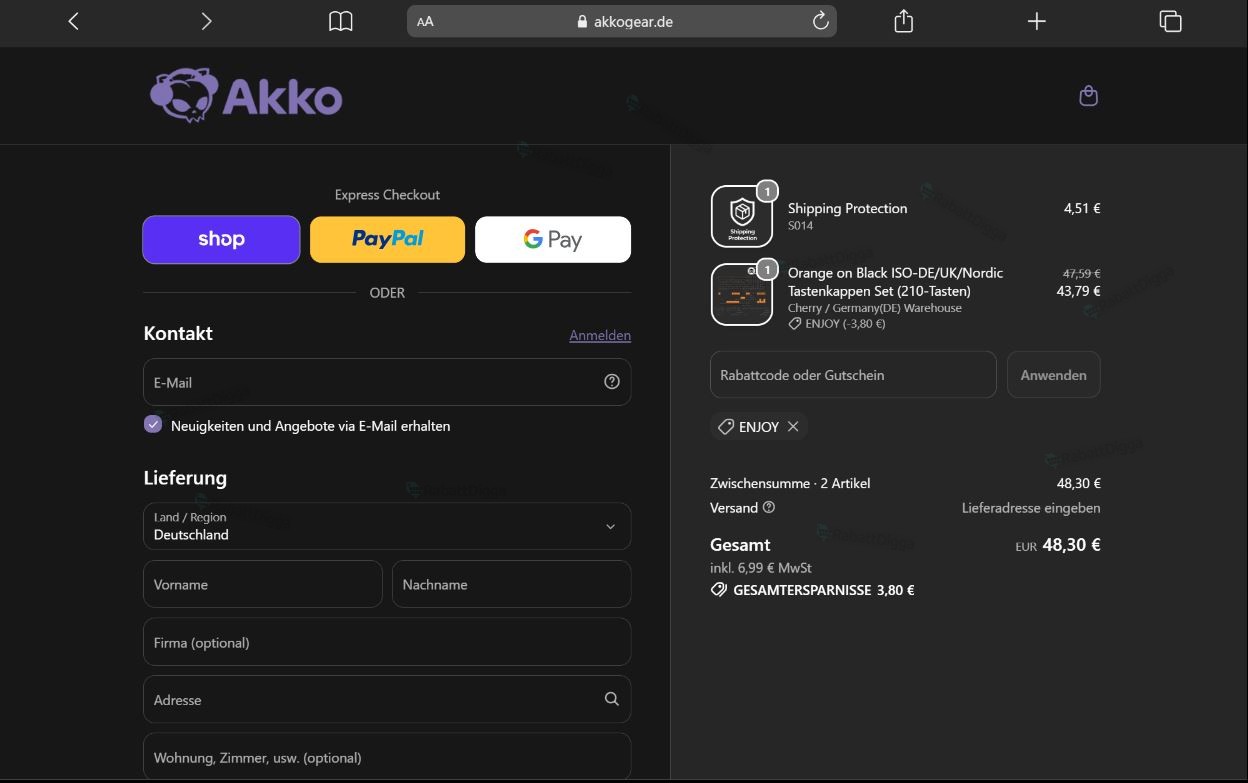
Task: Open the AA text size menu
Action: point(426,21)
